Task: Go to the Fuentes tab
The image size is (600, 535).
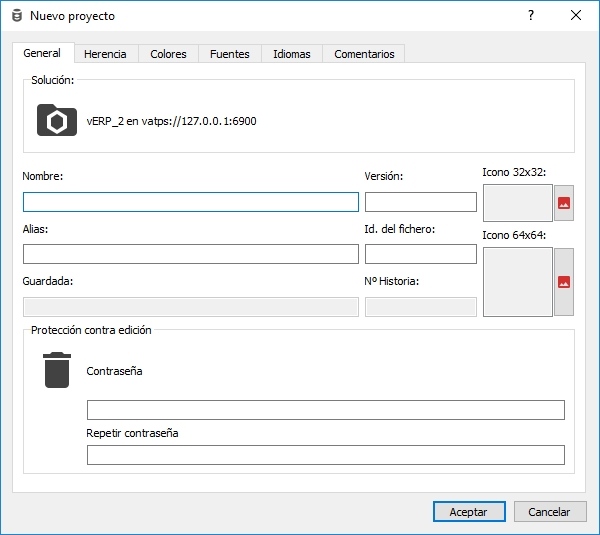Action: [x=230, y=54]
